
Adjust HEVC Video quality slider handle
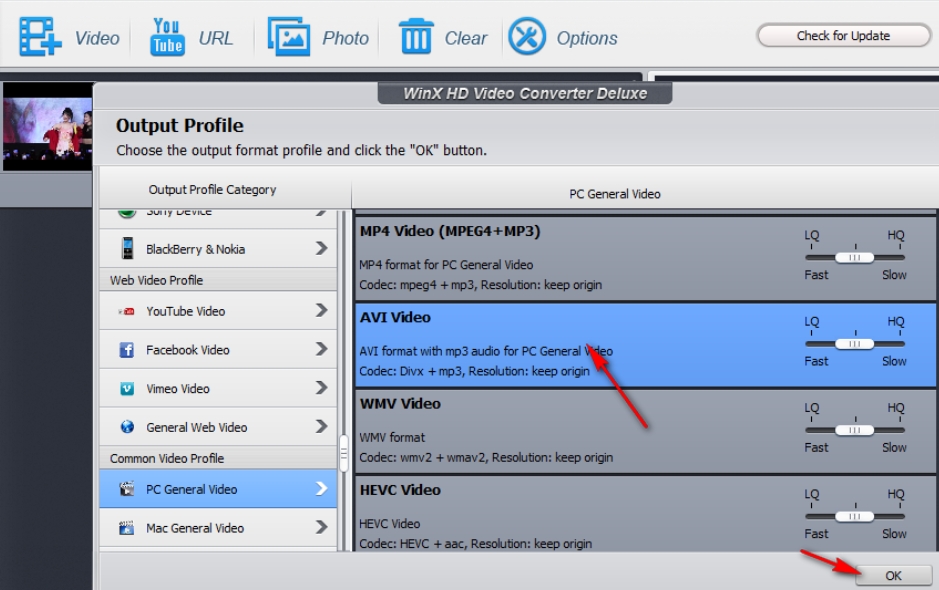[x=855, y=516]
